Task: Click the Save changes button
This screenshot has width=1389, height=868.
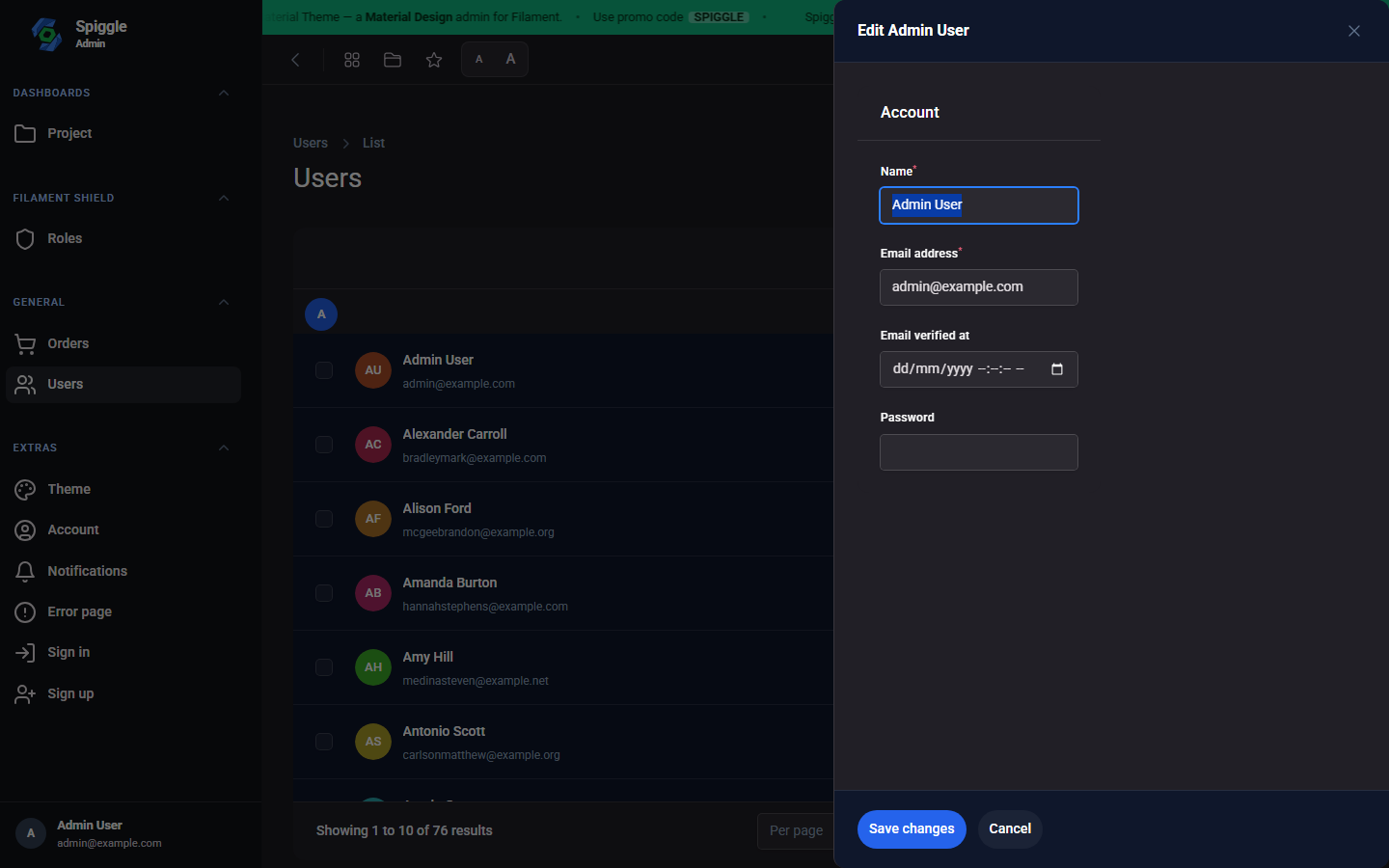Action: pos(912,829)
